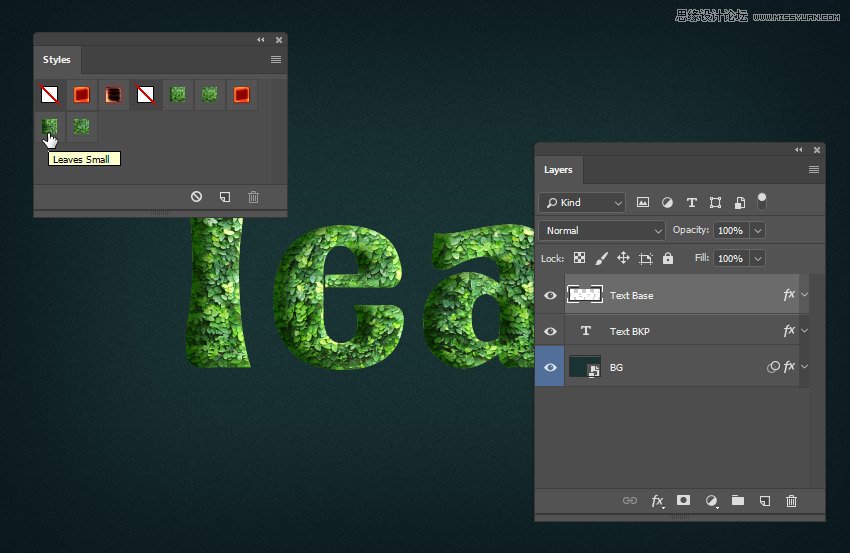Create a new group folder in Layers
The height and width of the screenshot is (553, 850).
coord(738,500)
